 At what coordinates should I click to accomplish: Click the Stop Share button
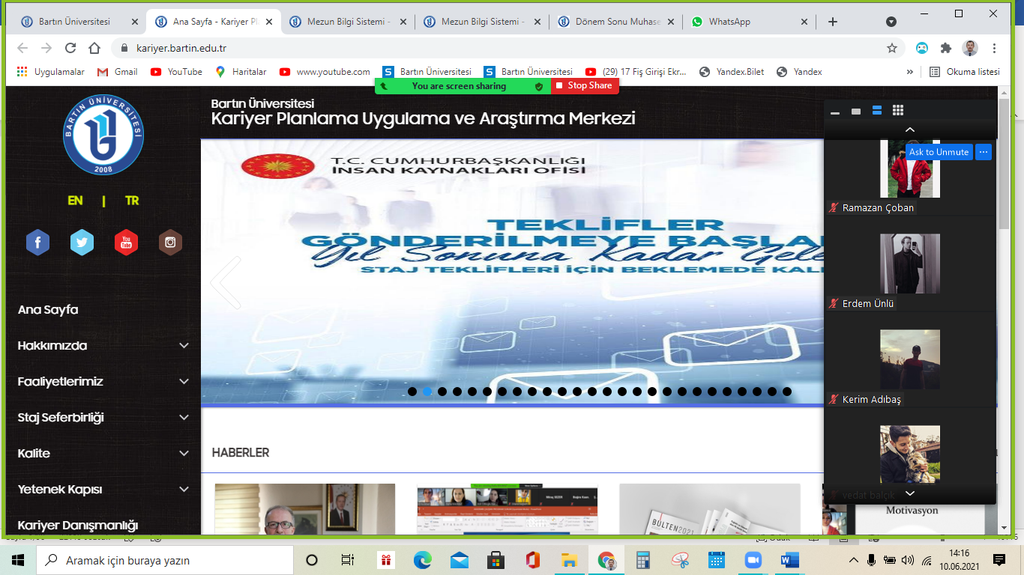point(584,86)
